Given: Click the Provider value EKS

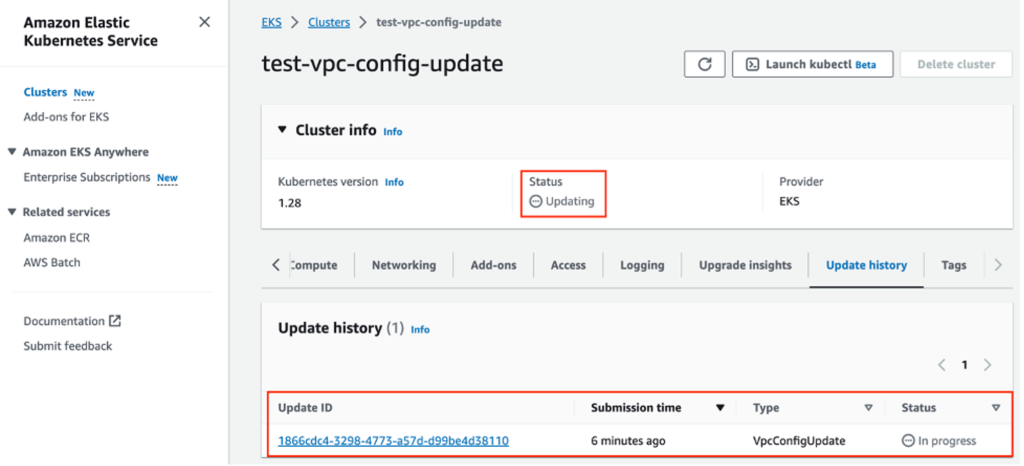Looking at the screenshot, I should (x=789, y=201).
